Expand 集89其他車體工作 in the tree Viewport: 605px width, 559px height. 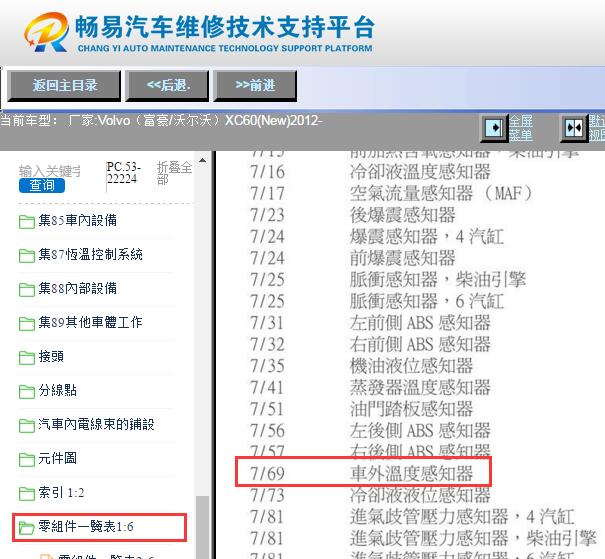point(91,323)
